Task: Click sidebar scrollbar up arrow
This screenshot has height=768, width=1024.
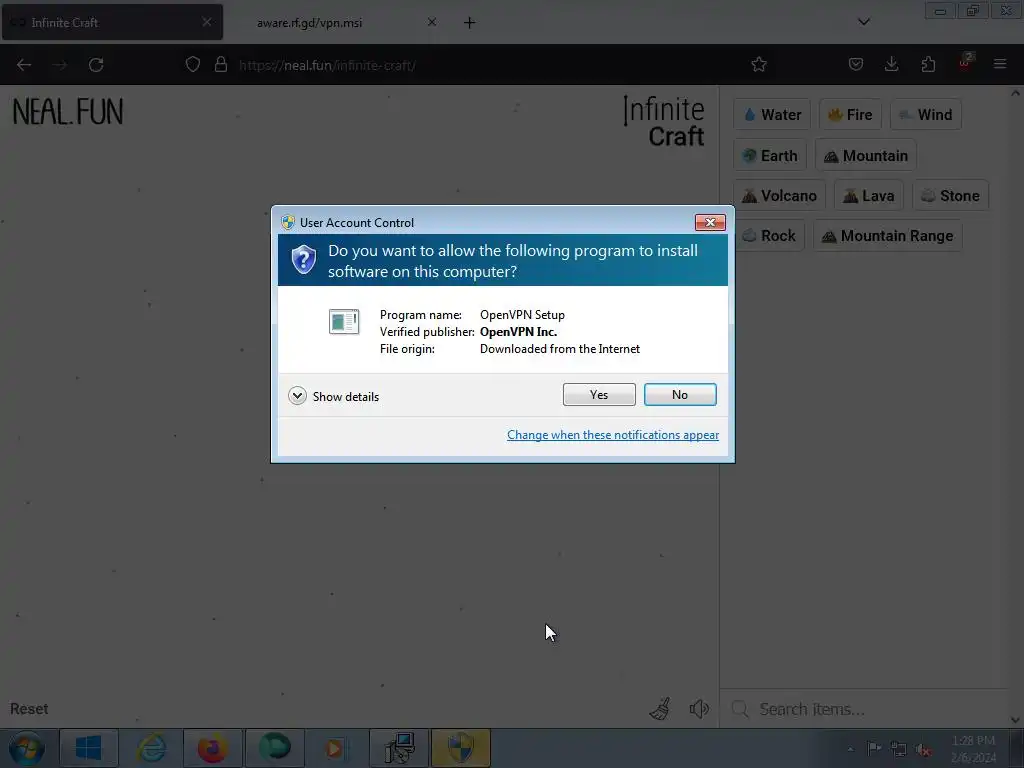Action: (x=1016, y=93)
